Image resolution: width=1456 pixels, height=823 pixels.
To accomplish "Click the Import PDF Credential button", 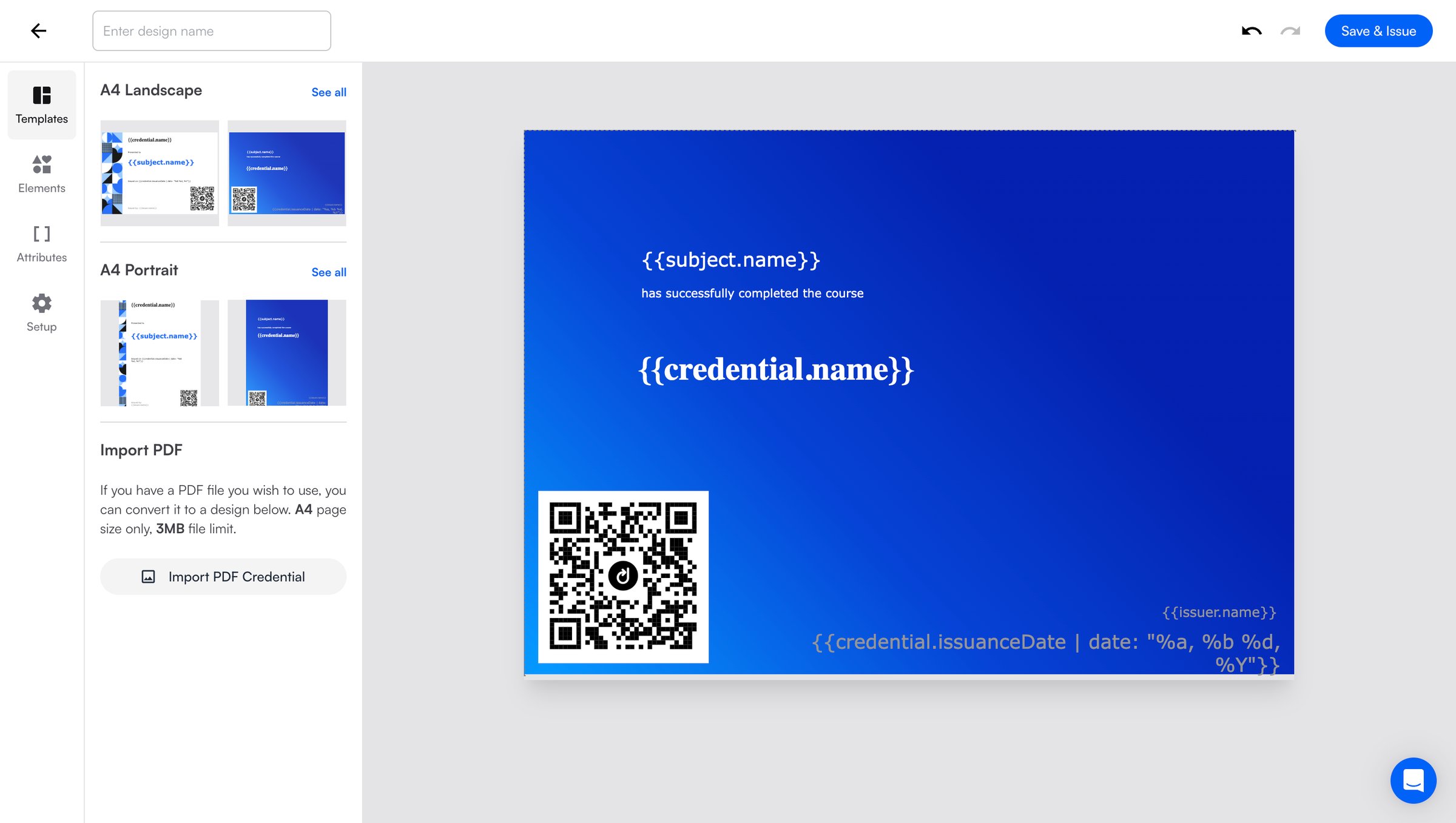I will click(x=223, y=576).
